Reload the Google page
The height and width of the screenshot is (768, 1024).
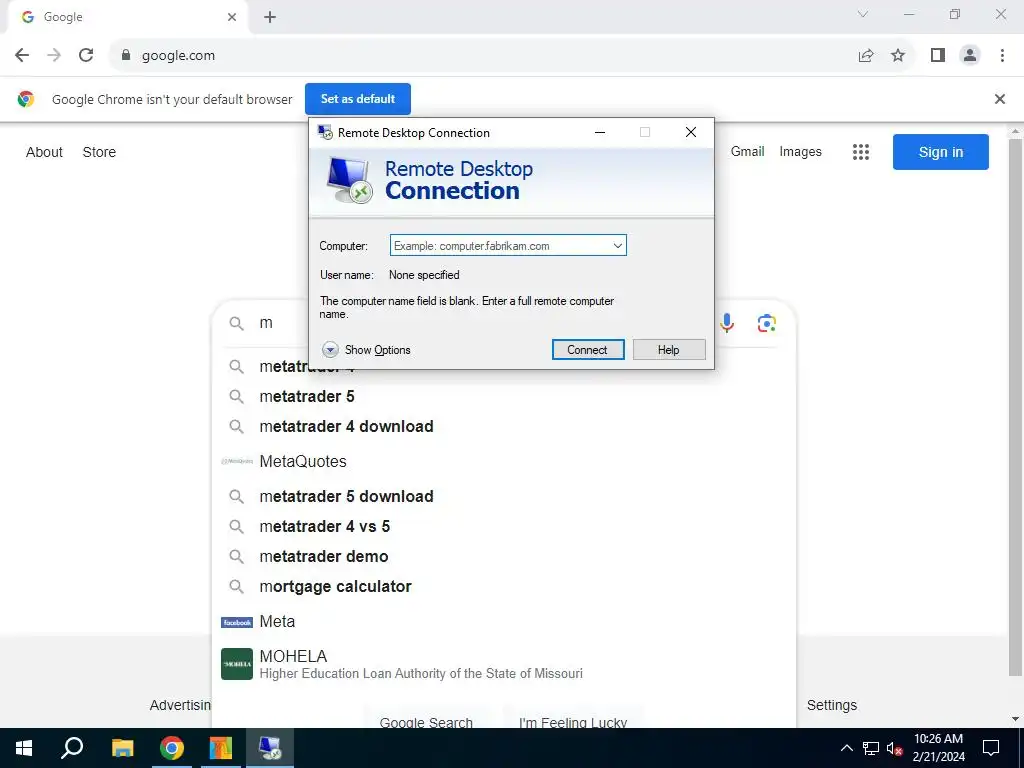(86, 56)
